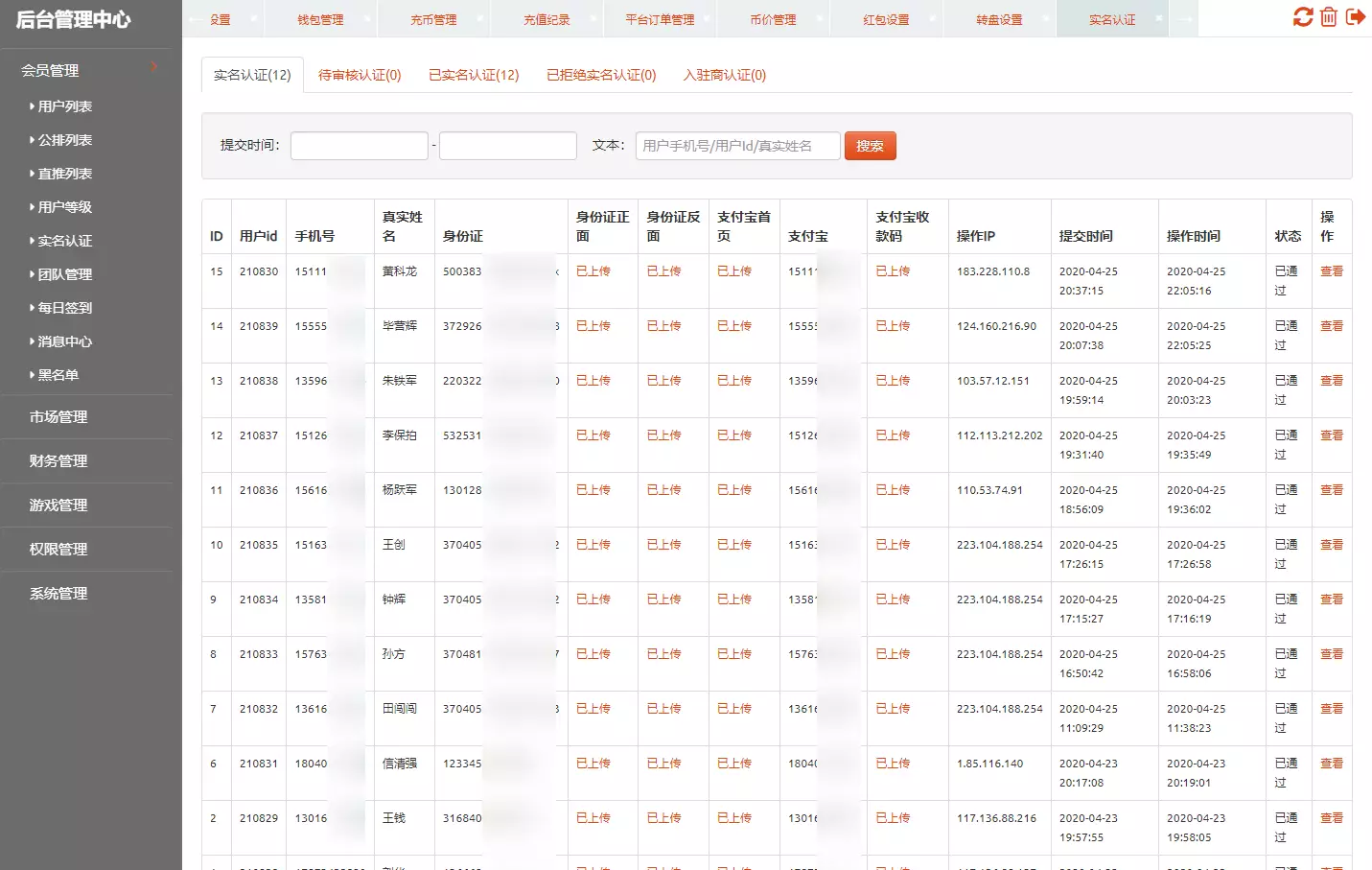Open the 钱包管理 tab
This screenshot has height=870, width=1372.
pos(320,20)
